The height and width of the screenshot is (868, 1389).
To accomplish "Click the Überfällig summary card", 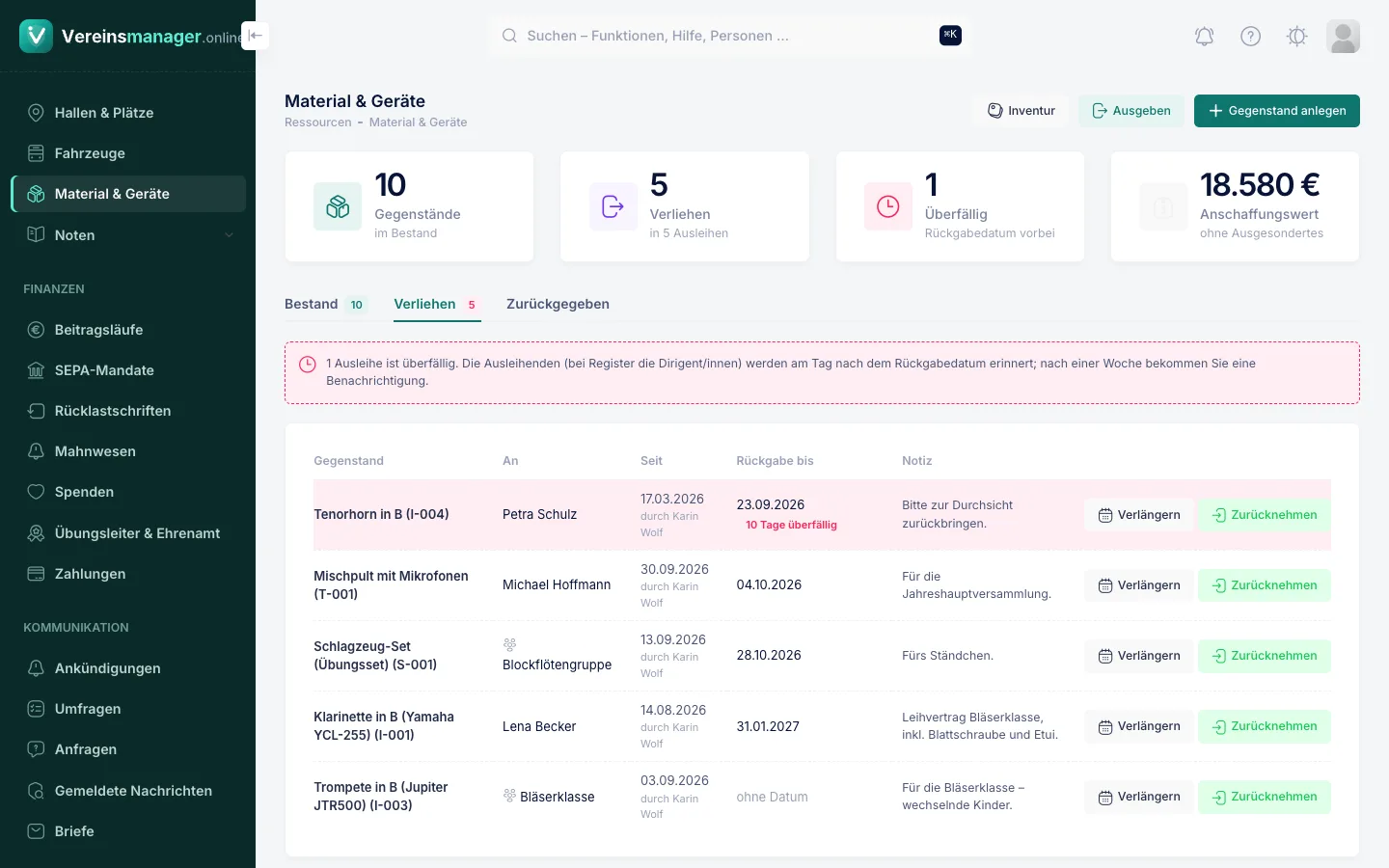I will pyautogui.click(x=960, y=206).
